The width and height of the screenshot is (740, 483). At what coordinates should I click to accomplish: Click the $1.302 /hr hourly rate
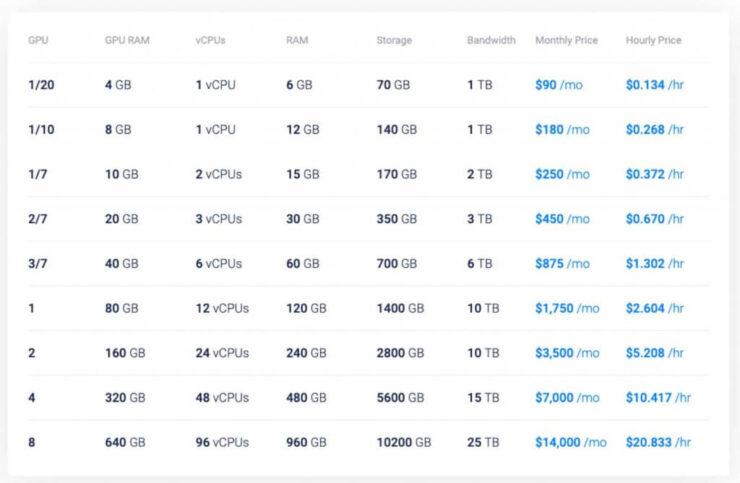(655, 263)
